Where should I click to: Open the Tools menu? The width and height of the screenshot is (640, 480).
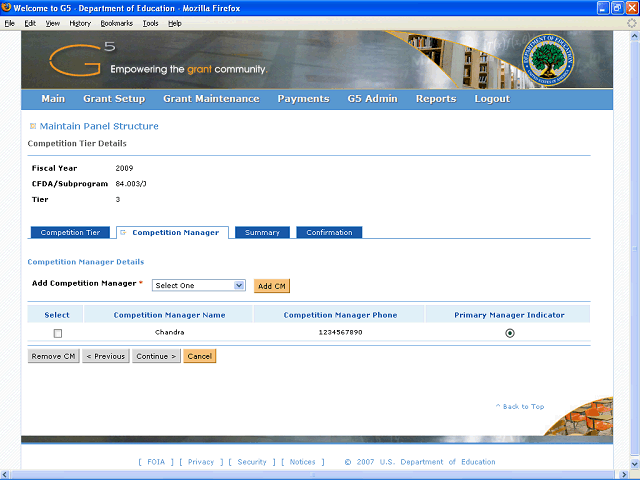coord(151,23)
